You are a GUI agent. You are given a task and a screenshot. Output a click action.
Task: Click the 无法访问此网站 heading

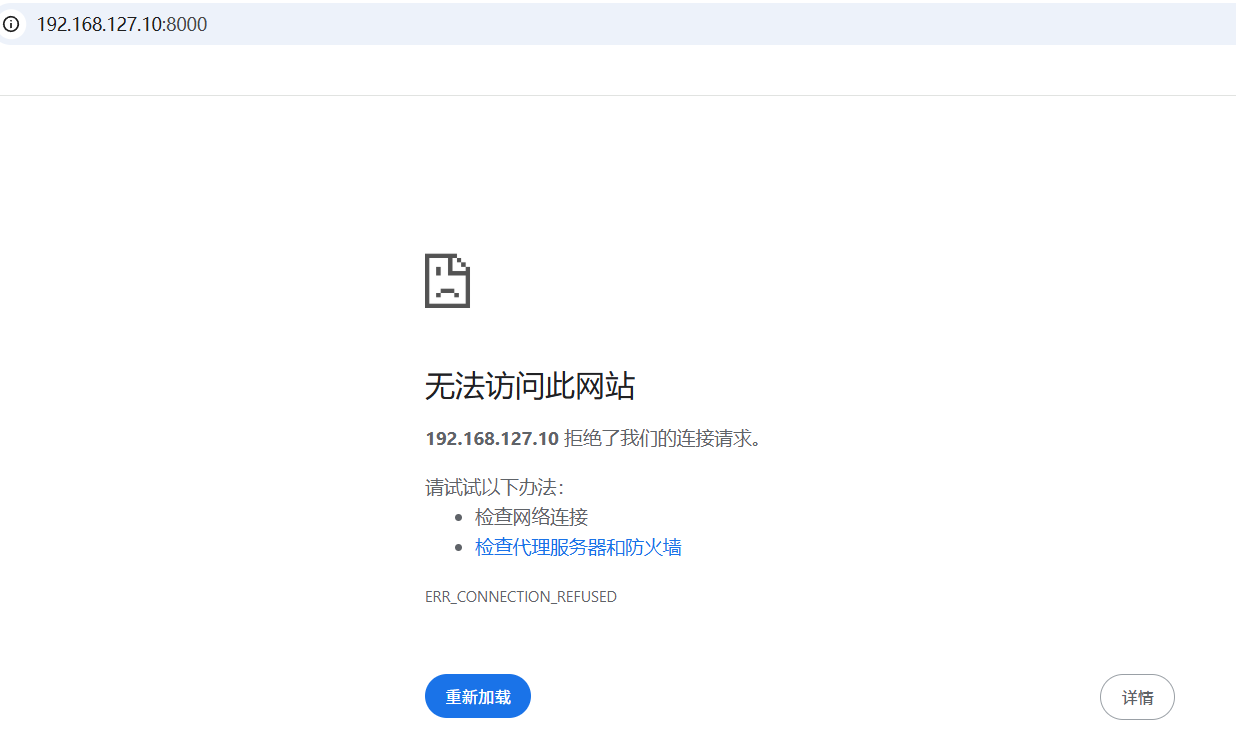(x=530, y=386)
